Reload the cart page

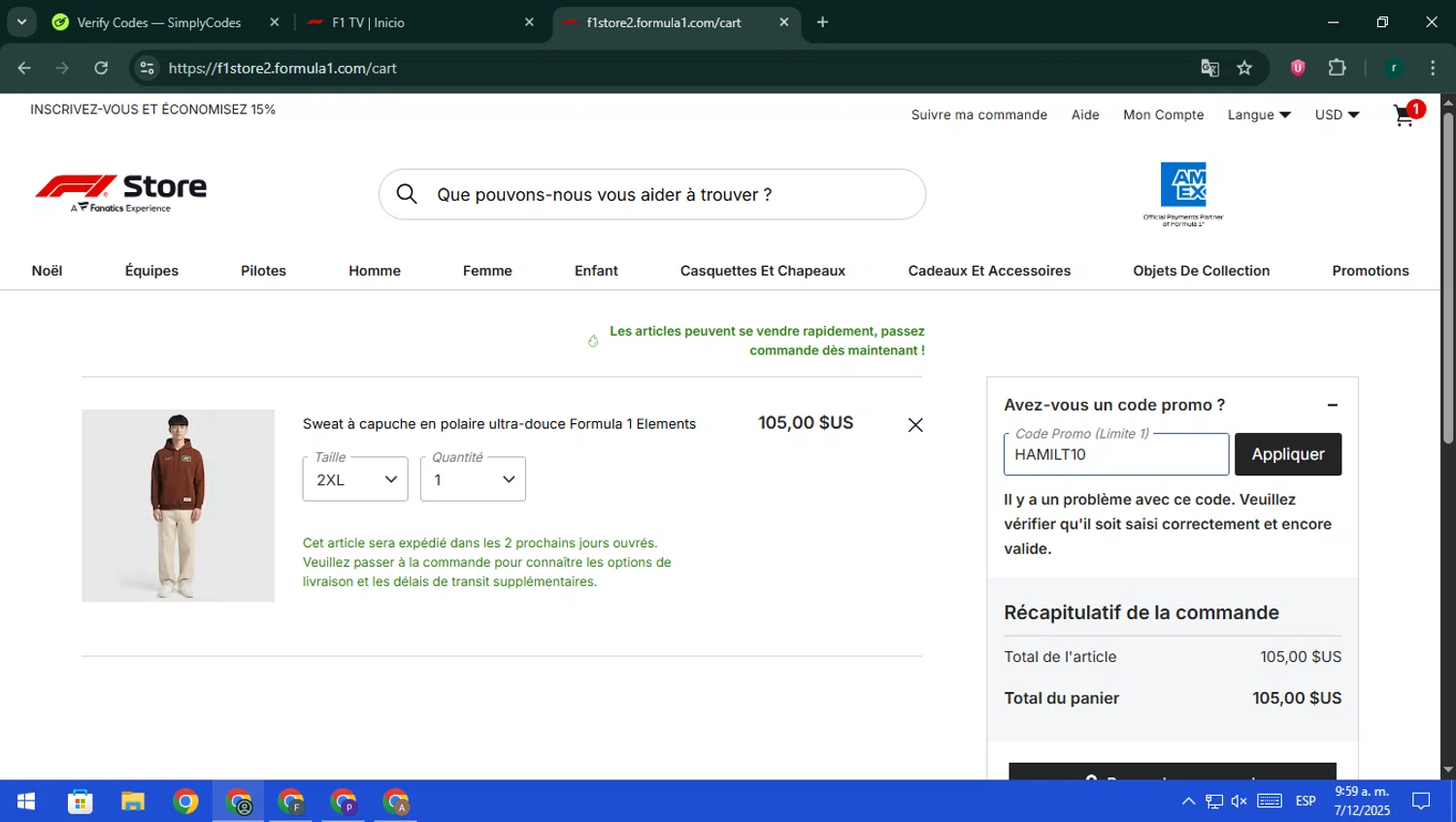[x=101, y=68]
